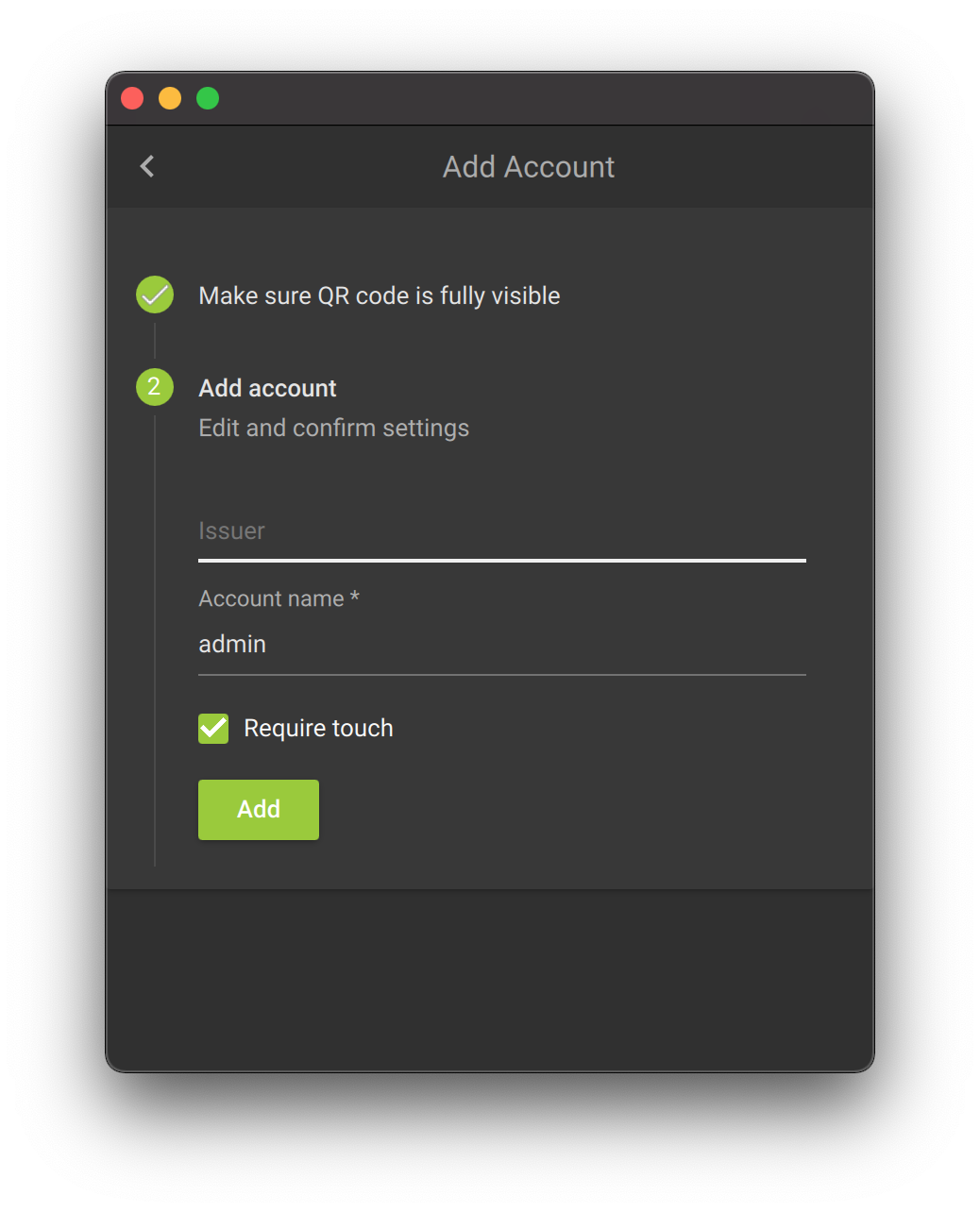Close the window with the red button
Viewport: 980px width, 1212px height.
pyautogui.click(x=132, y=98)
